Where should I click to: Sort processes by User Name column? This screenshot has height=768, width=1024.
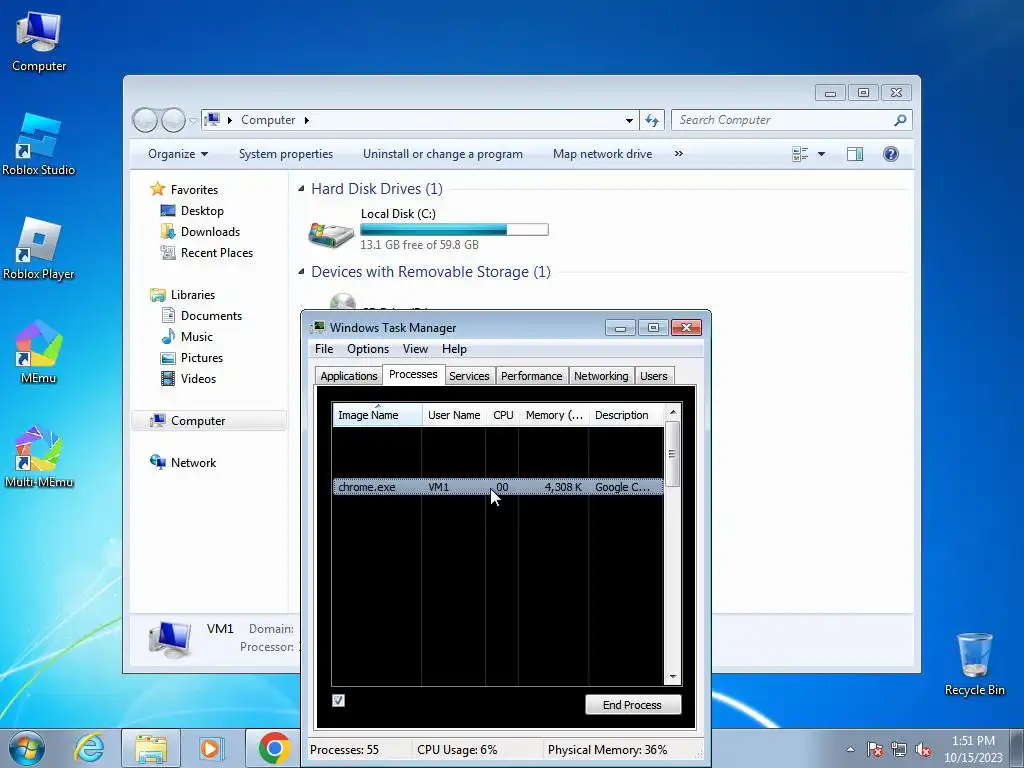click(454, 415)
